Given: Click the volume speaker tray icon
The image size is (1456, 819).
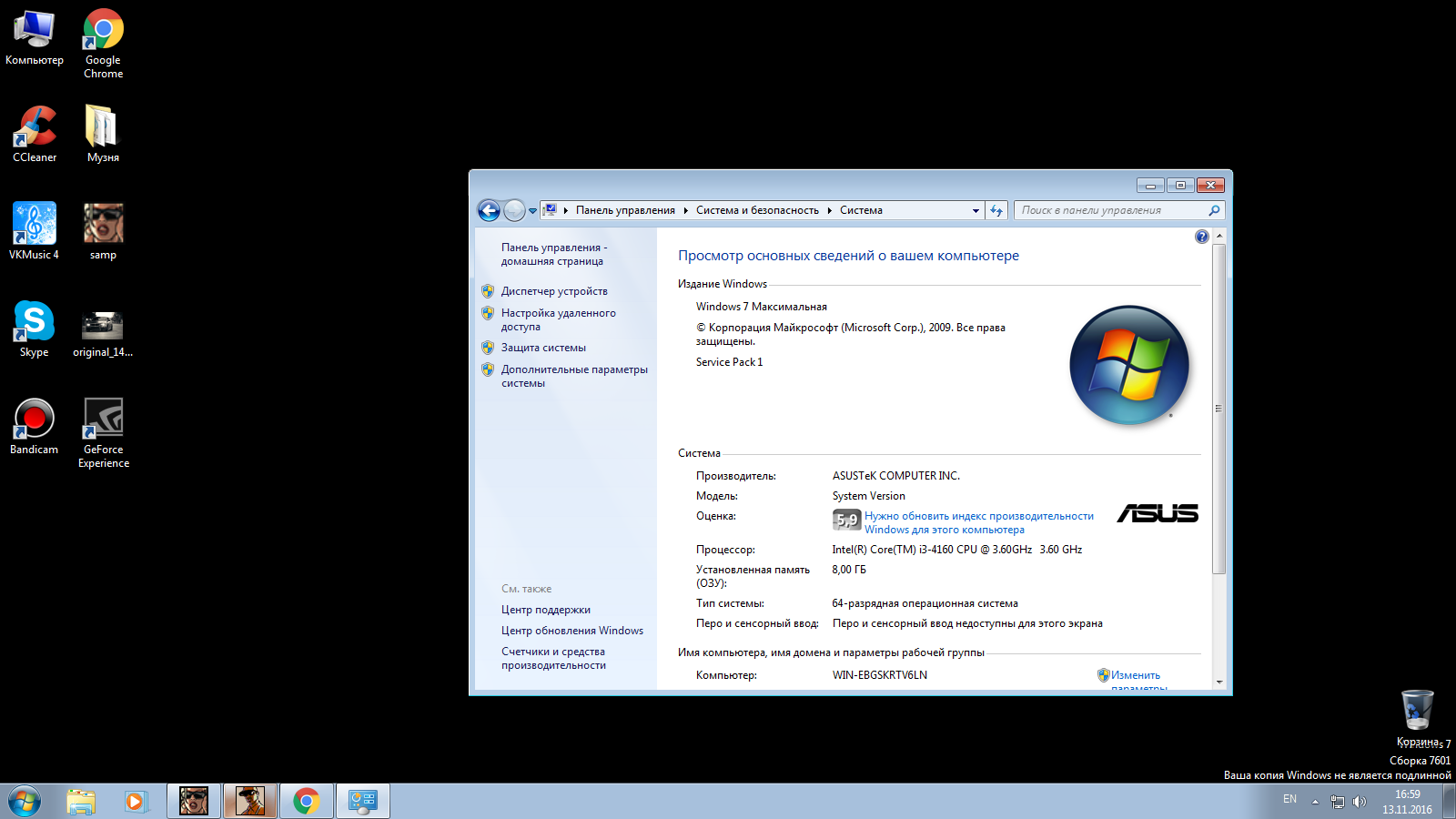Looking at the screenshot, I should [x=1360, y=802].
